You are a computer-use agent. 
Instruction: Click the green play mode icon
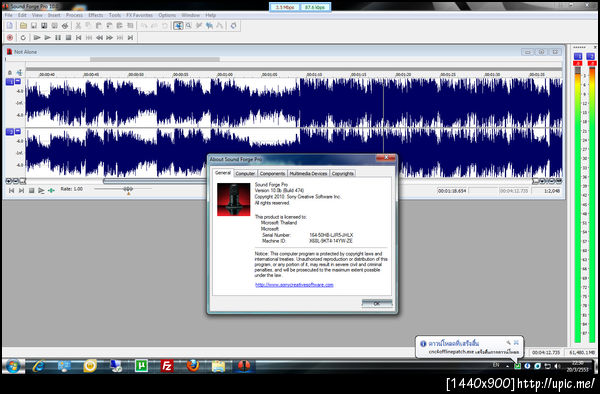[x=51, y=190]
